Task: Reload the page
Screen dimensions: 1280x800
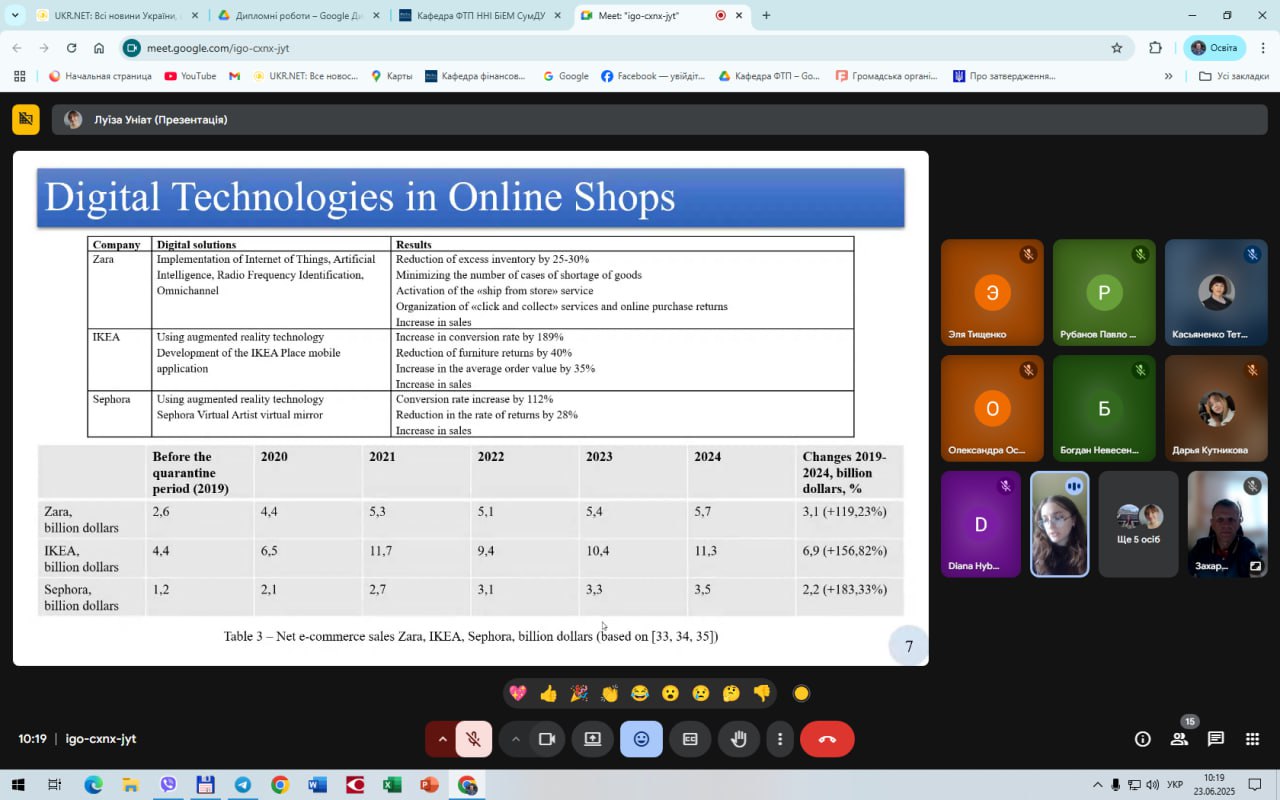Action: click(71, 48)
